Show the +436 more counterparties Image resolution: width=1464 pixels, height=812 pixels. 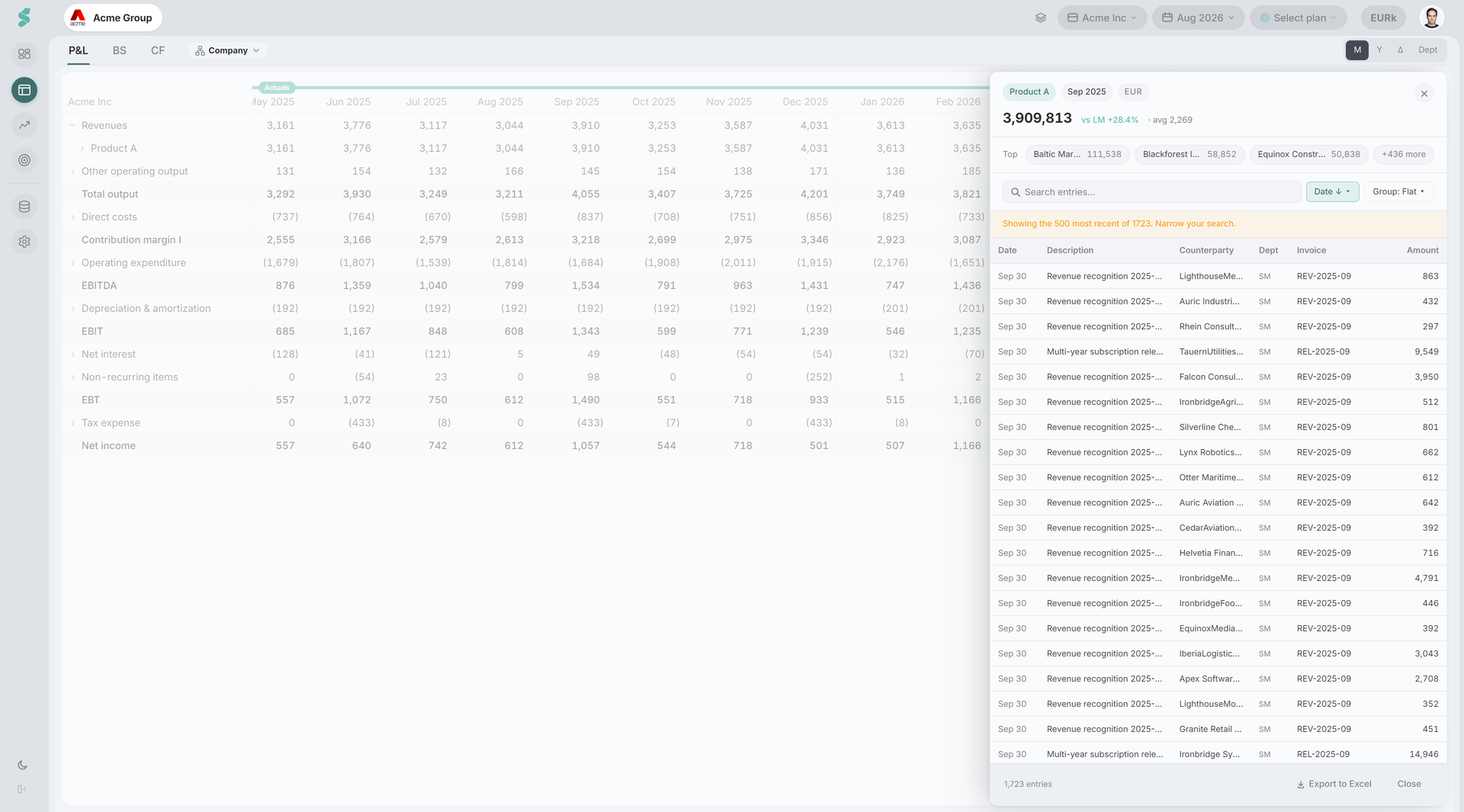click(x=1403, y=155)
